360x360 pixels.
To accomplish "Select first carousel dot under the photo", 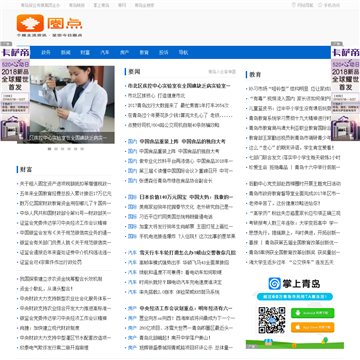I will pyautogui.click(x=49, y=149).
